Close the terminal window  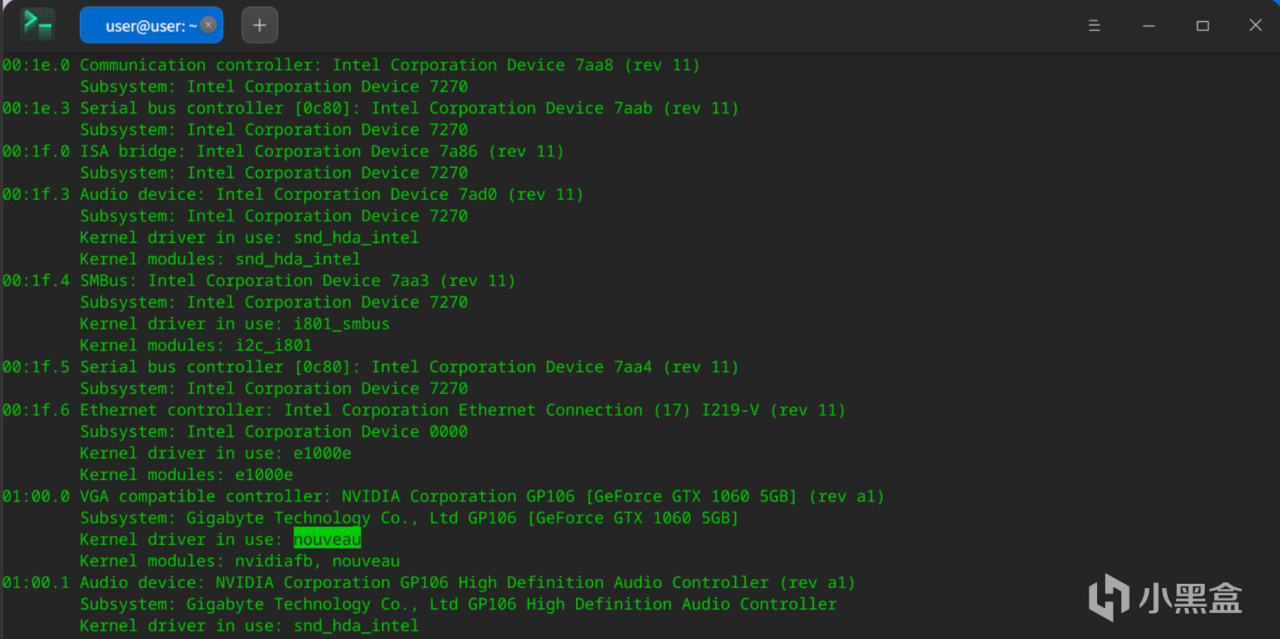pyautogui.click(x=1256, y=25)
